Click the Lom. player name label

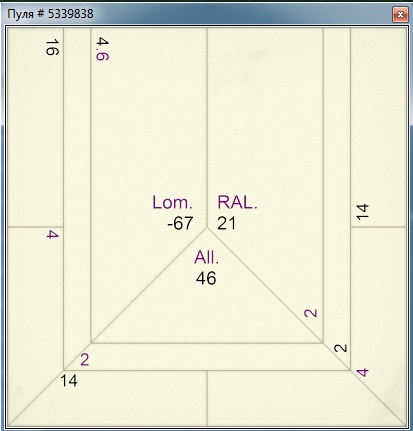172,202
